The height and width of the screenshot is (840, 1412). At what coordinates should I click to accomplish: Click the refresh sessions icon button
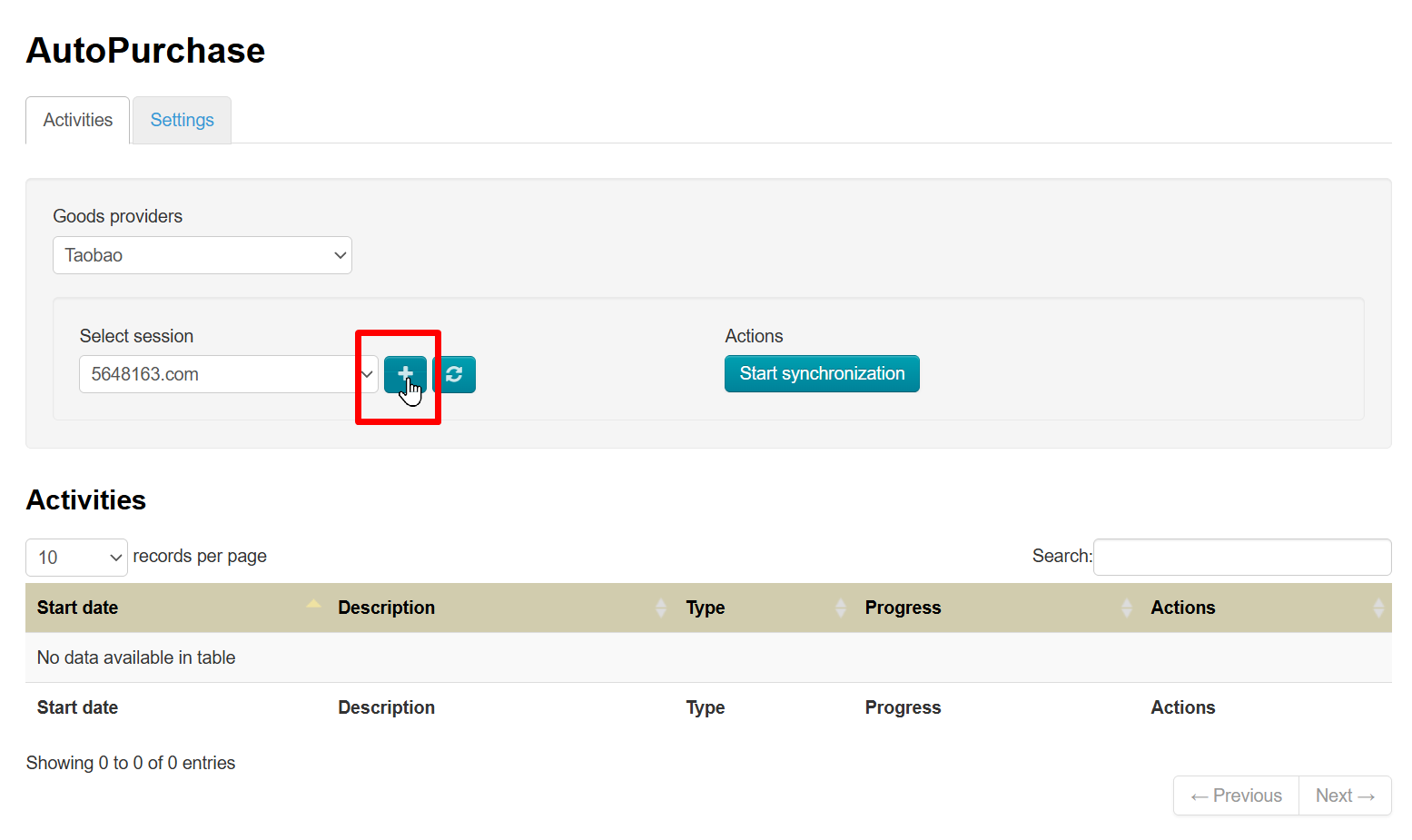click(455, 374)
